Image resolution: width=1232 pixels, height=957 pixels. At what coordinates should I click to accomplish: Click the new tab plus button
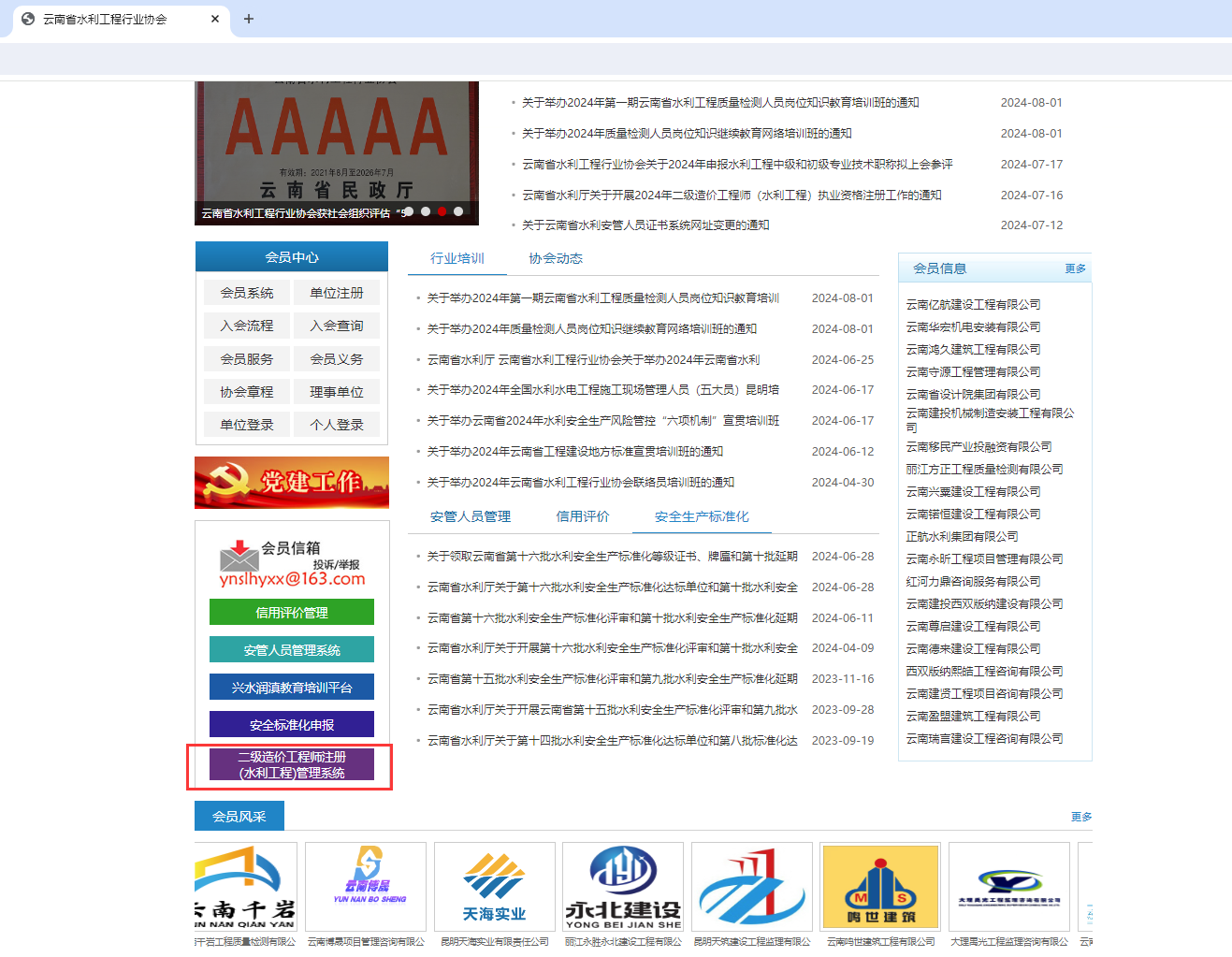[249, 19]
